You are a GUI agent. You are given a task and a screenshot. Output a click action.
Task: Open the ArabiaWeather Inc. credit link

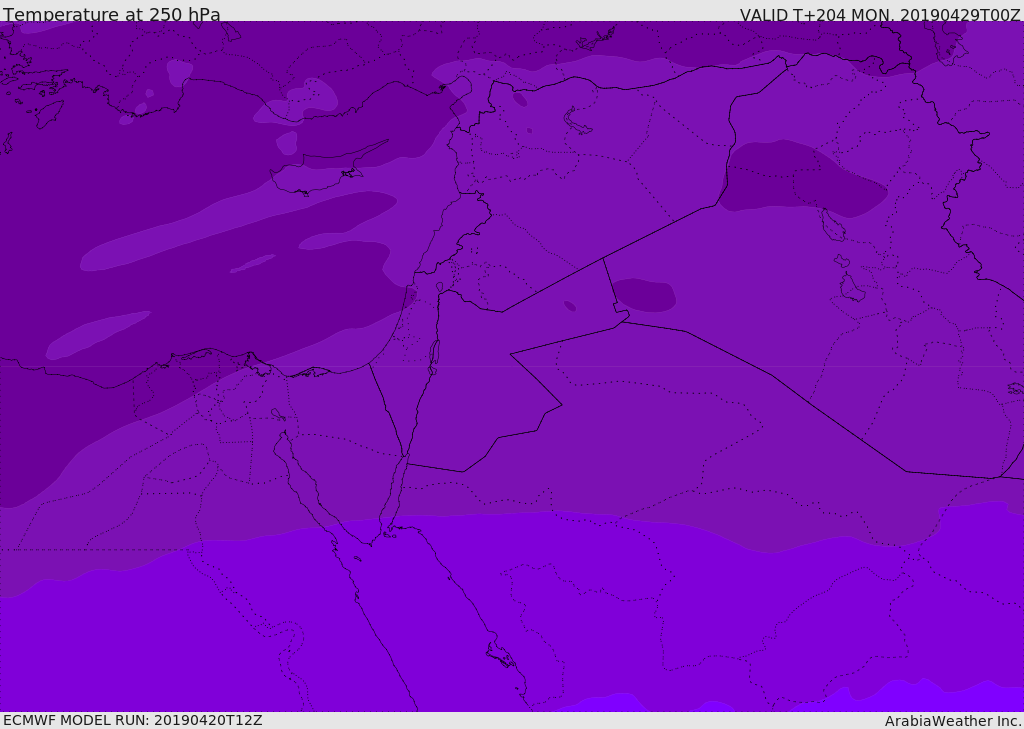click(x=952, y=721)
